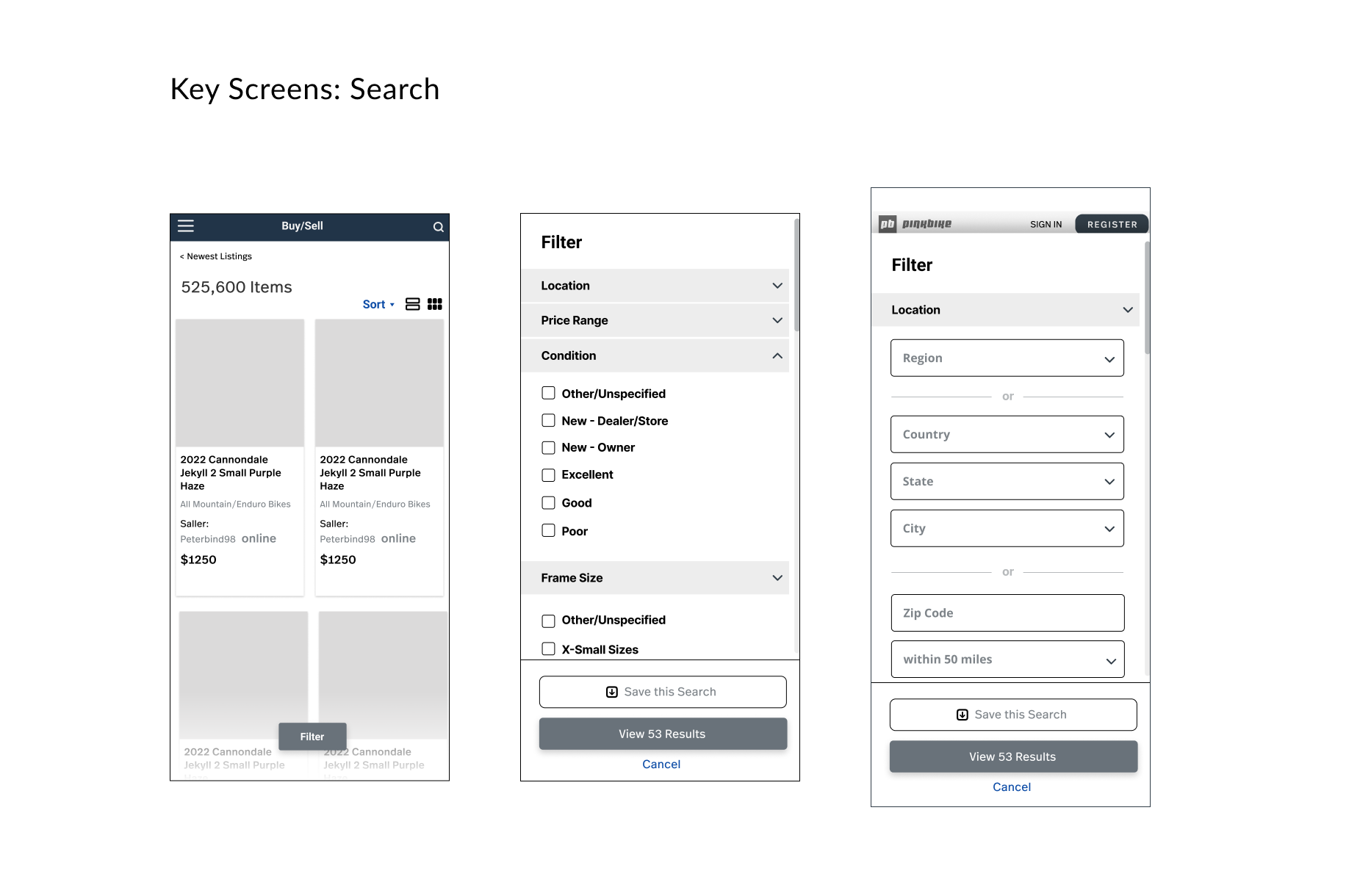Open the Region dropdown
Image resolution: width=1360 pixels, height=896 pixels.
click(1007, 358)
